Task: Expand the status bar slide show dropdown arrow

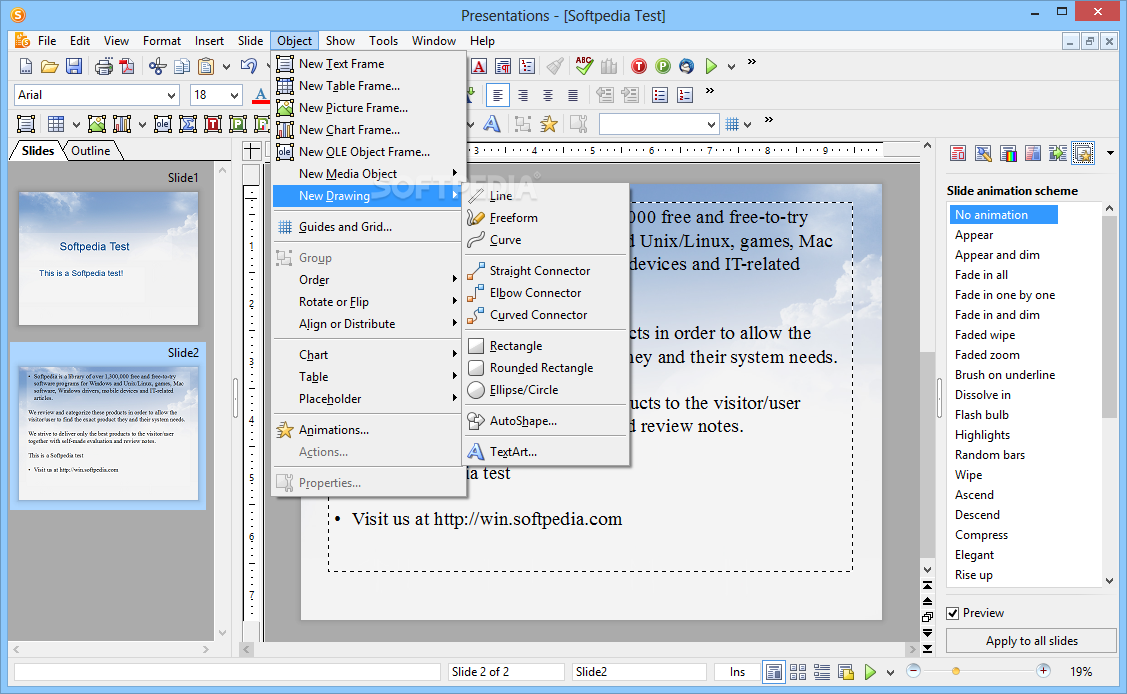Action: point(891,672)
